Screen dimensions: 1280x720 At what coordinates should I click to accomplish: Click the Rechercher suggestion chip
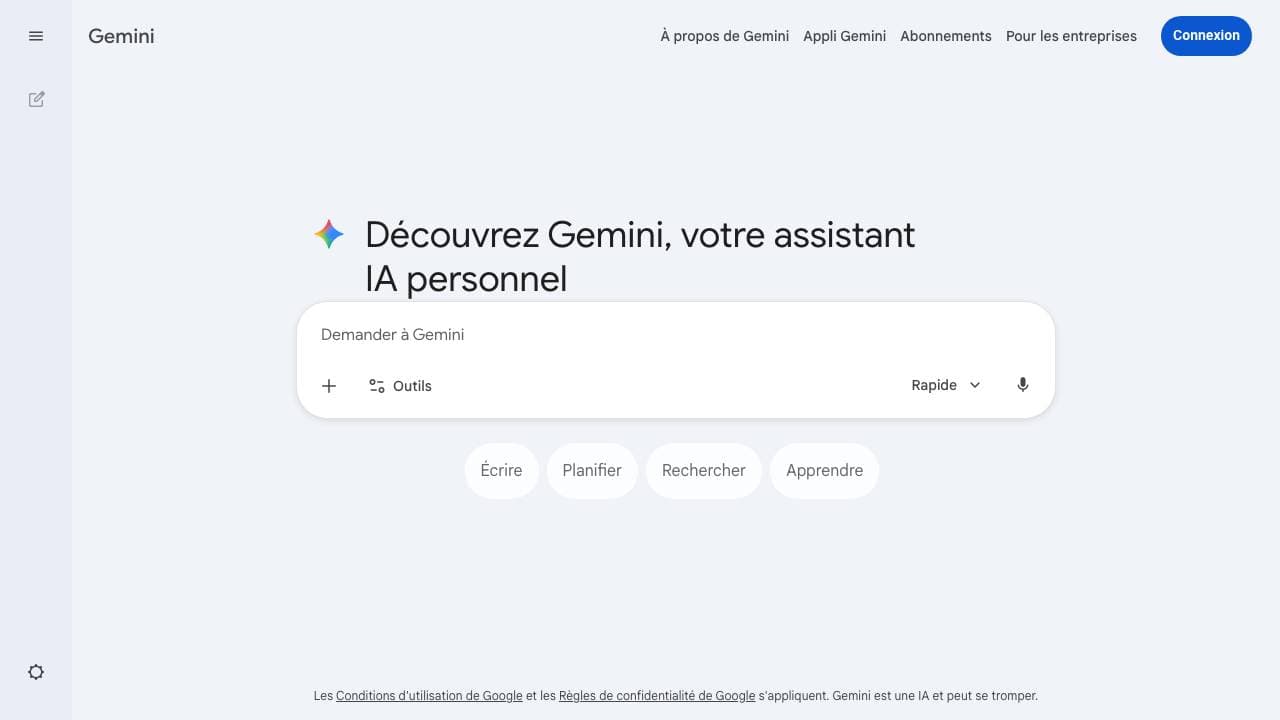[703, 470]
